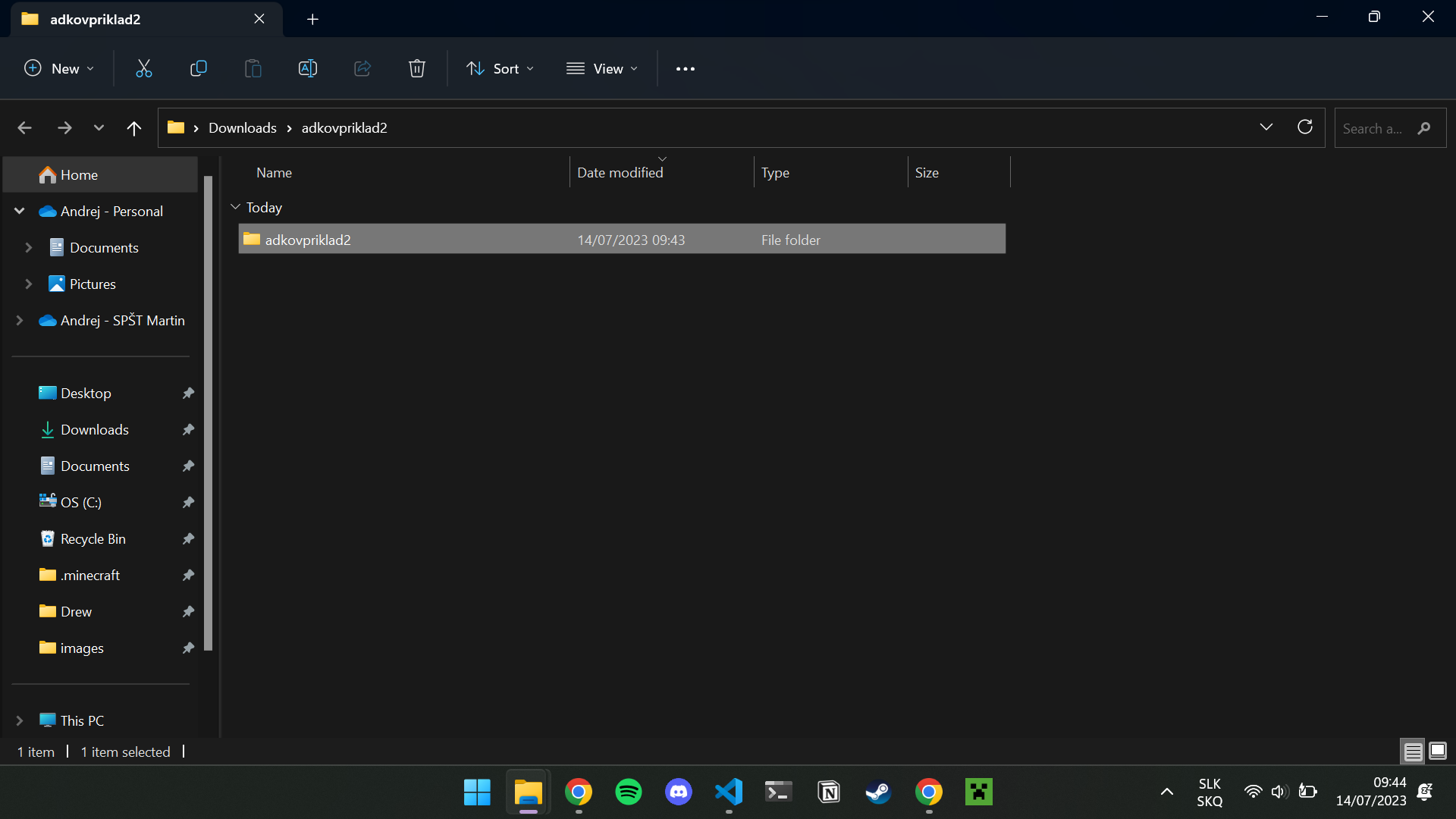Expand the Pictures OneDrive node
This screenshot has height=819, width=1456.
(x=29, y=284)
